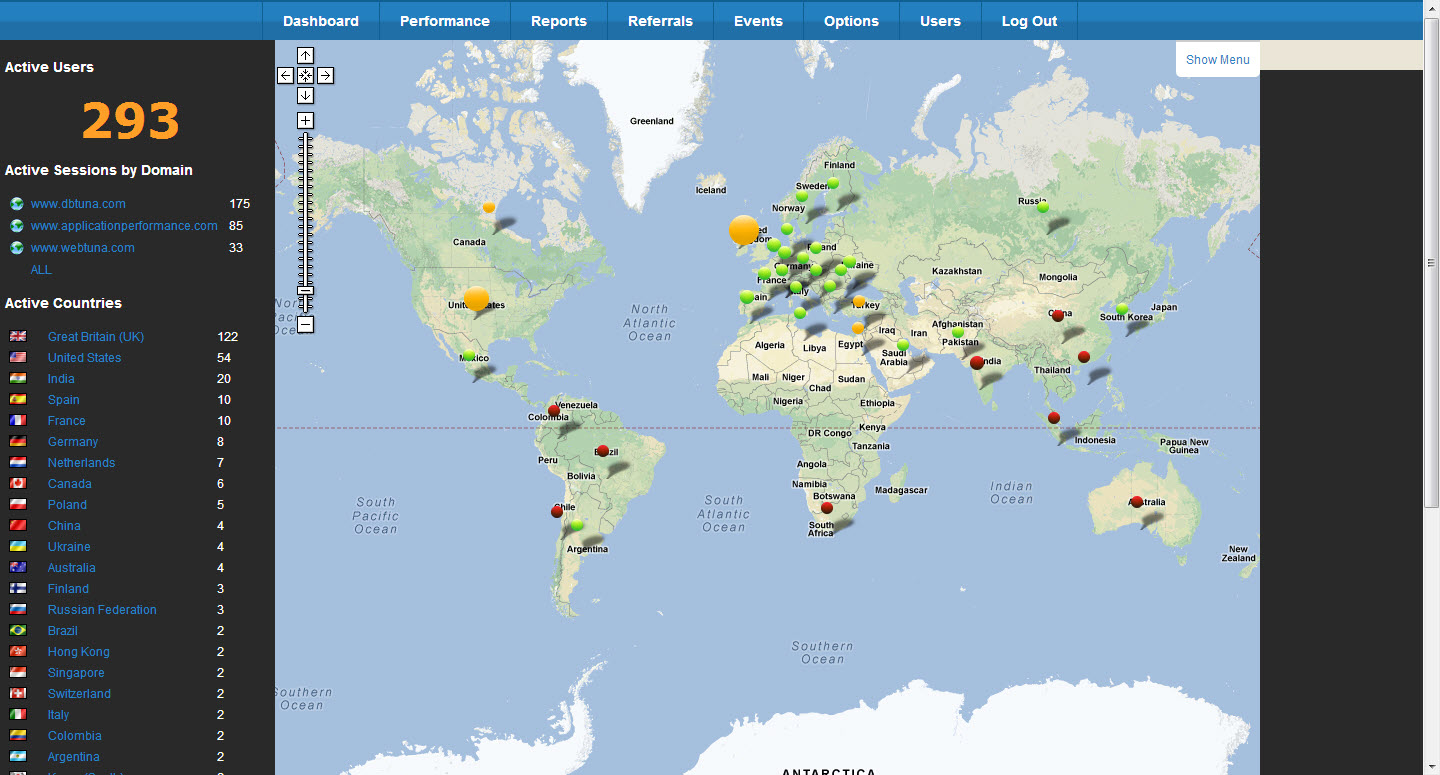1440x775 pixels.
Task: Click the map pan left arrow
Action: pyautogui.click(x=286, y=76)
